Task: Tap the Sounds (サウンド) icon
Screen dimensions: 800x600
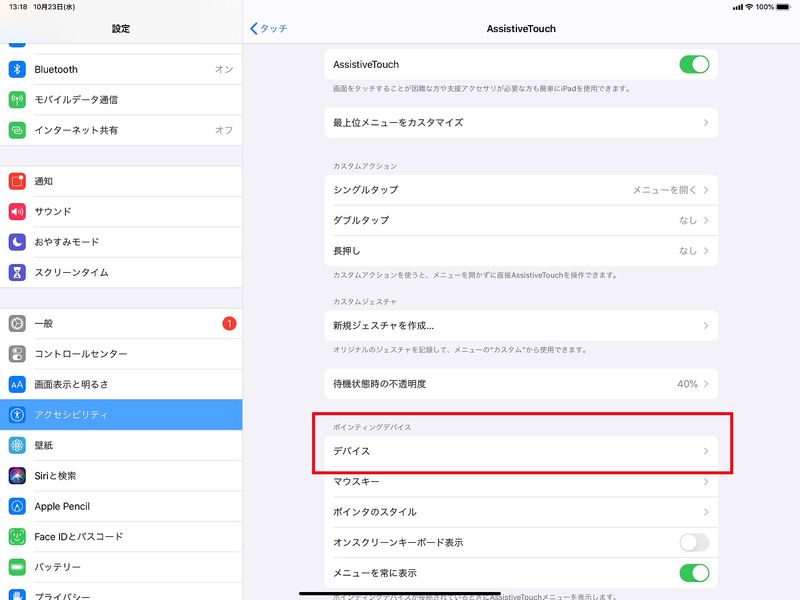Action: click(x=17, y=211)
